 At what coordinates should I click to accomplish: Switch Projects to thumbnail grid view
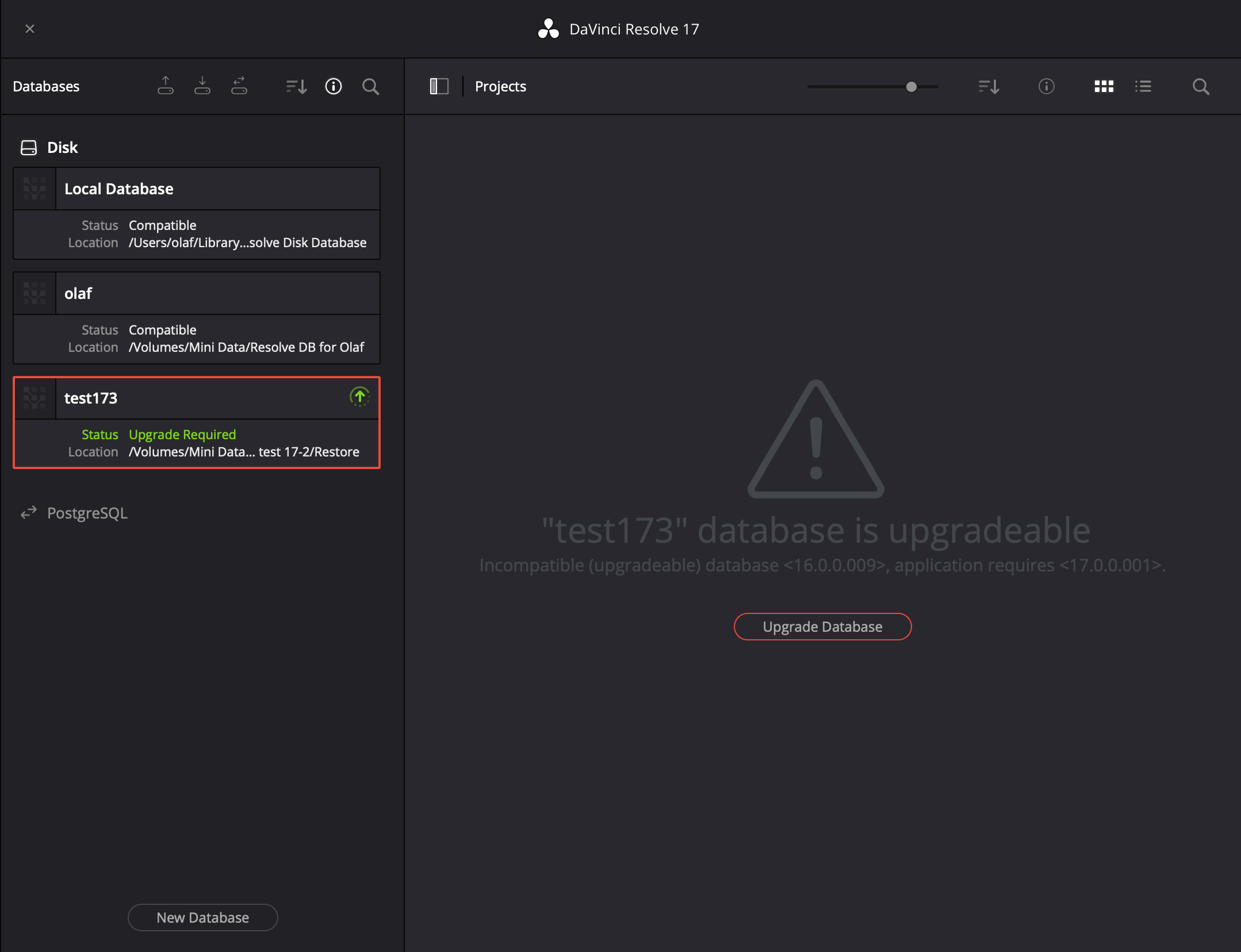tap(1104, 86)
